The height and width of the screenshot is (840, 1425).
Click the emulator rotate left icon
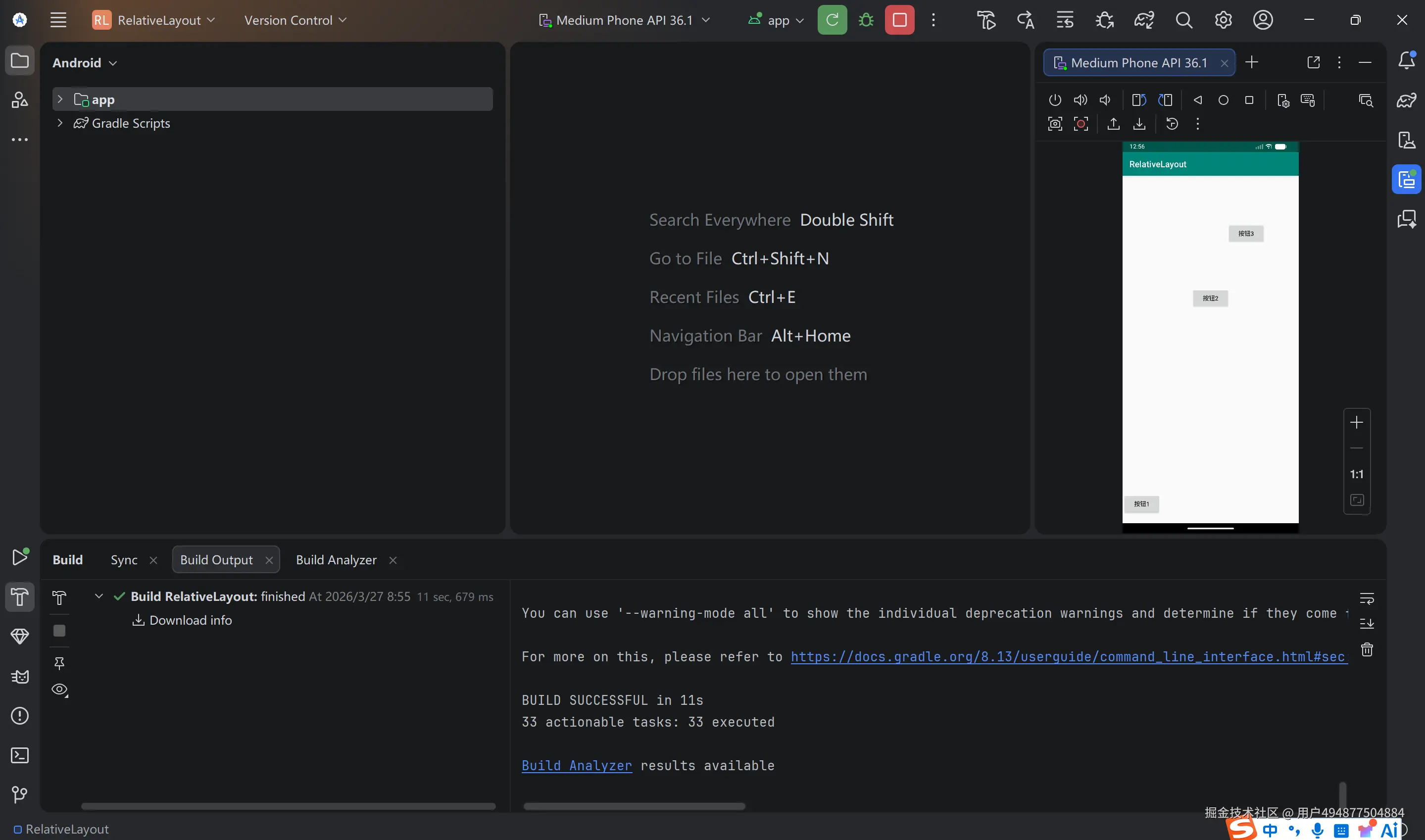pos(1138,100)
